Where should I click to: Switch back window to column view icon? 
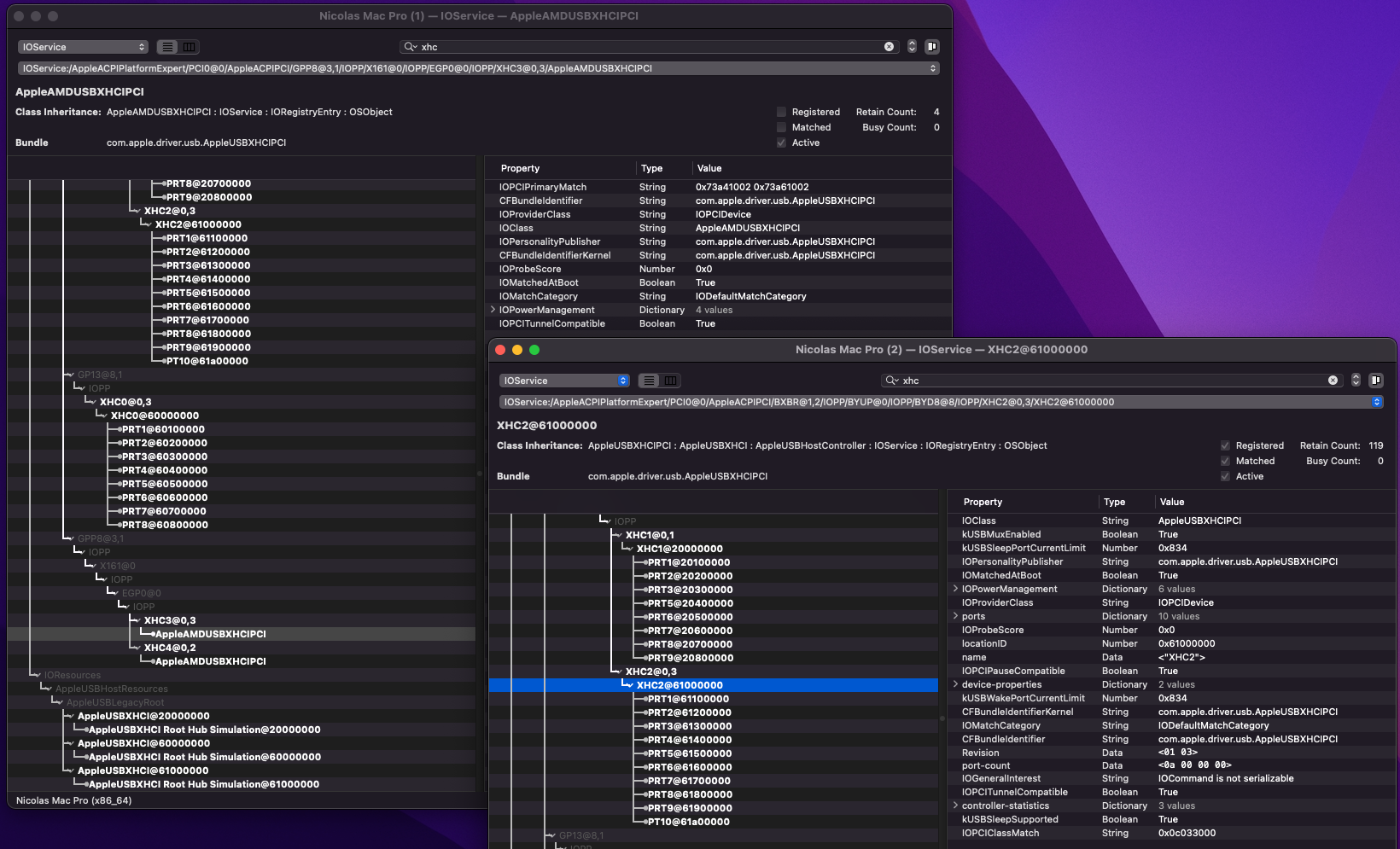(190, 47)
